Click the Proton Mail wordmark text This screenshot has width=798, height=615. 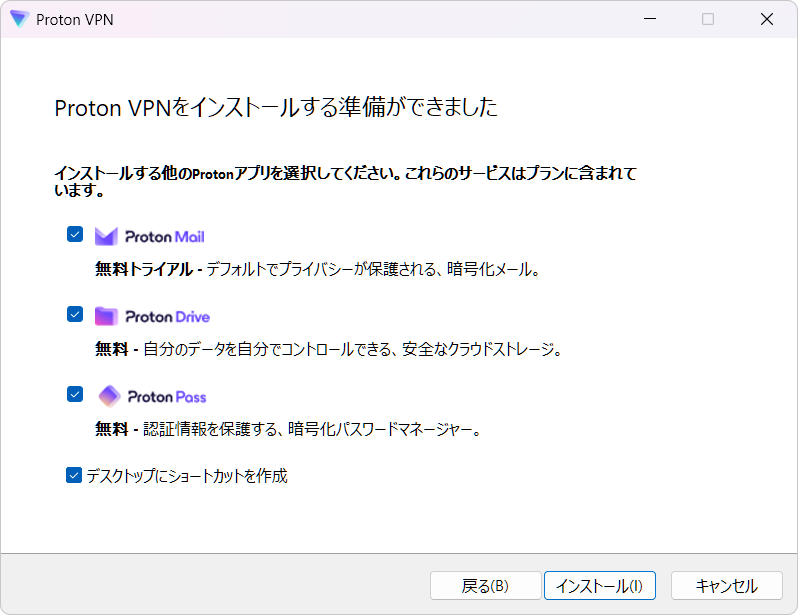165,237
